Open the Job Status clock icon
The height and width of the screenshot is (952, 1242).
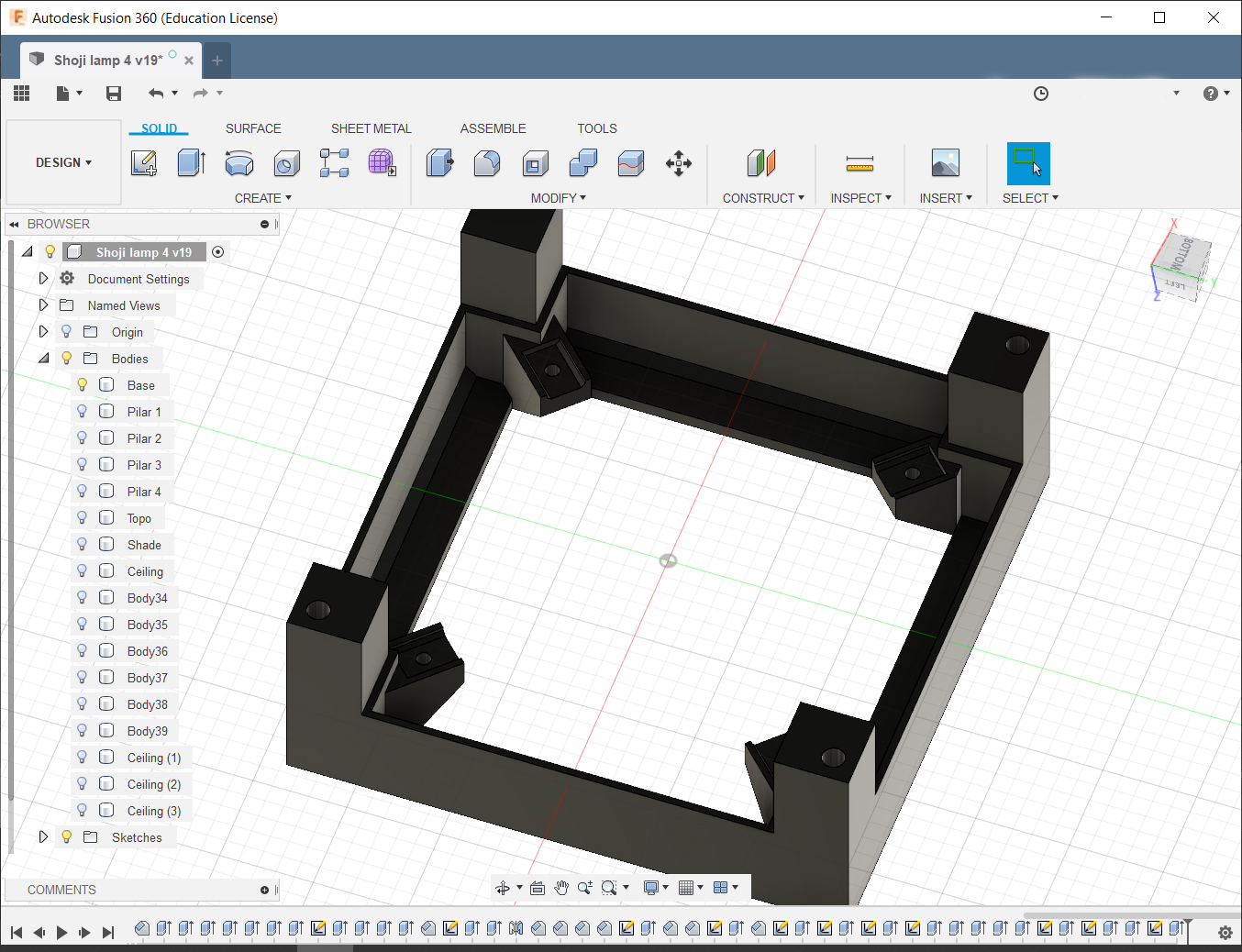[1041, 94]
